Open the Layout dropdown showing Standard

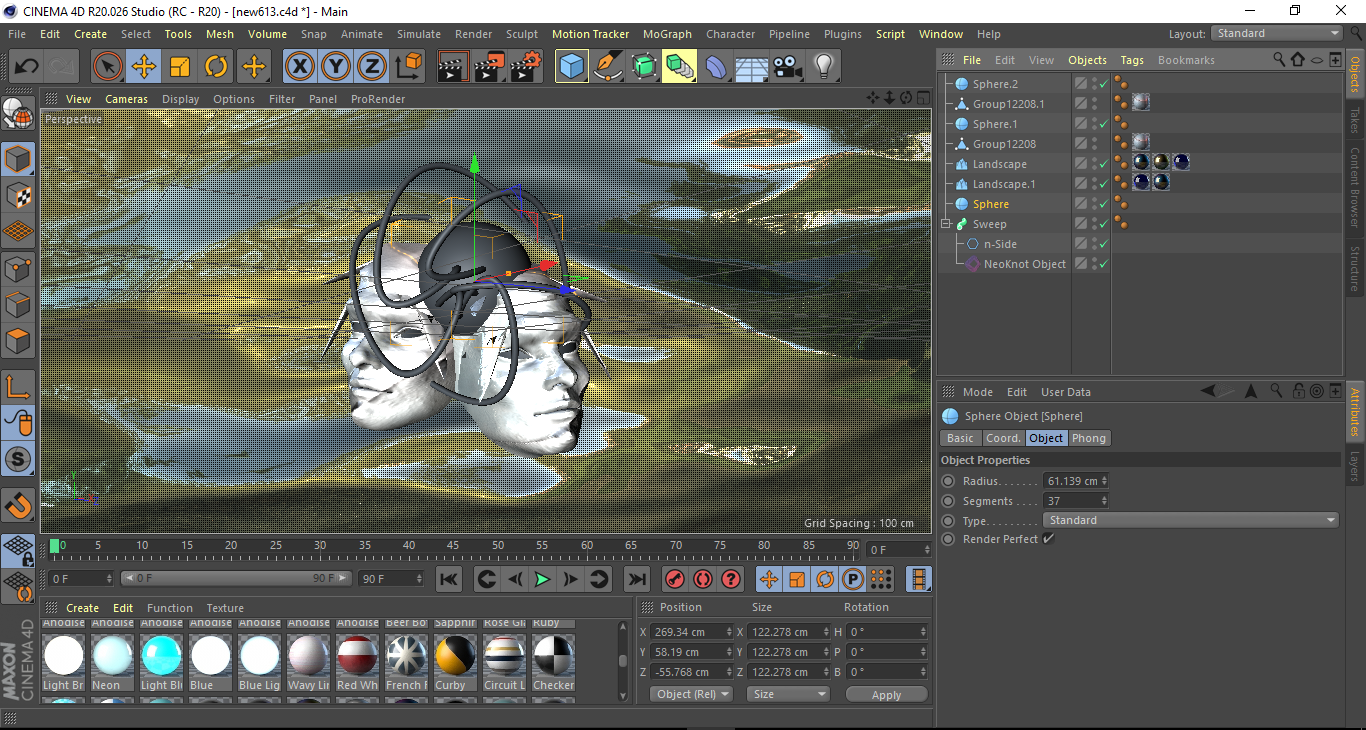[x=1277, y=33]
